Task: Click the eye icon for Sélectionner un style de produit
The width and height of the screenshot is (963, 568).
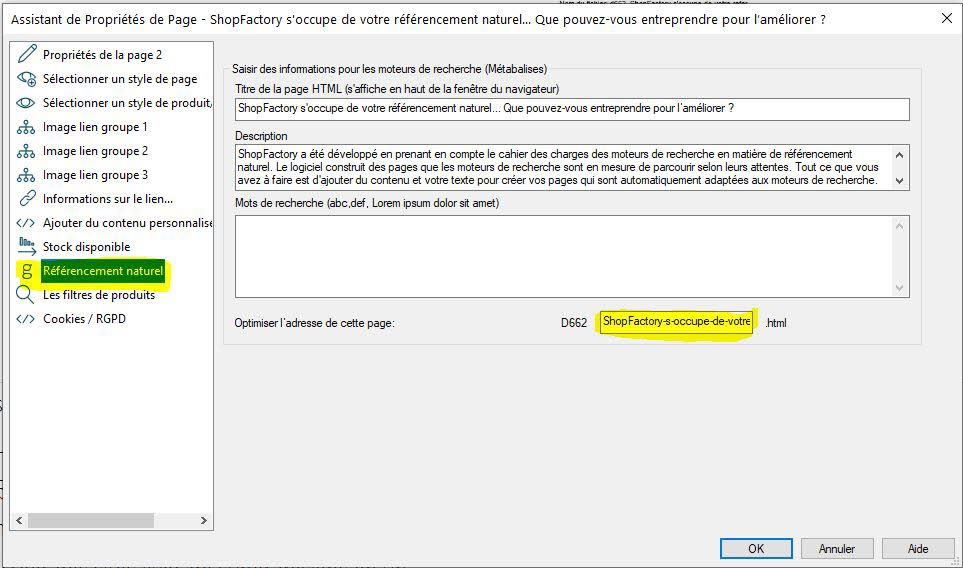Action: click(26, 103)
